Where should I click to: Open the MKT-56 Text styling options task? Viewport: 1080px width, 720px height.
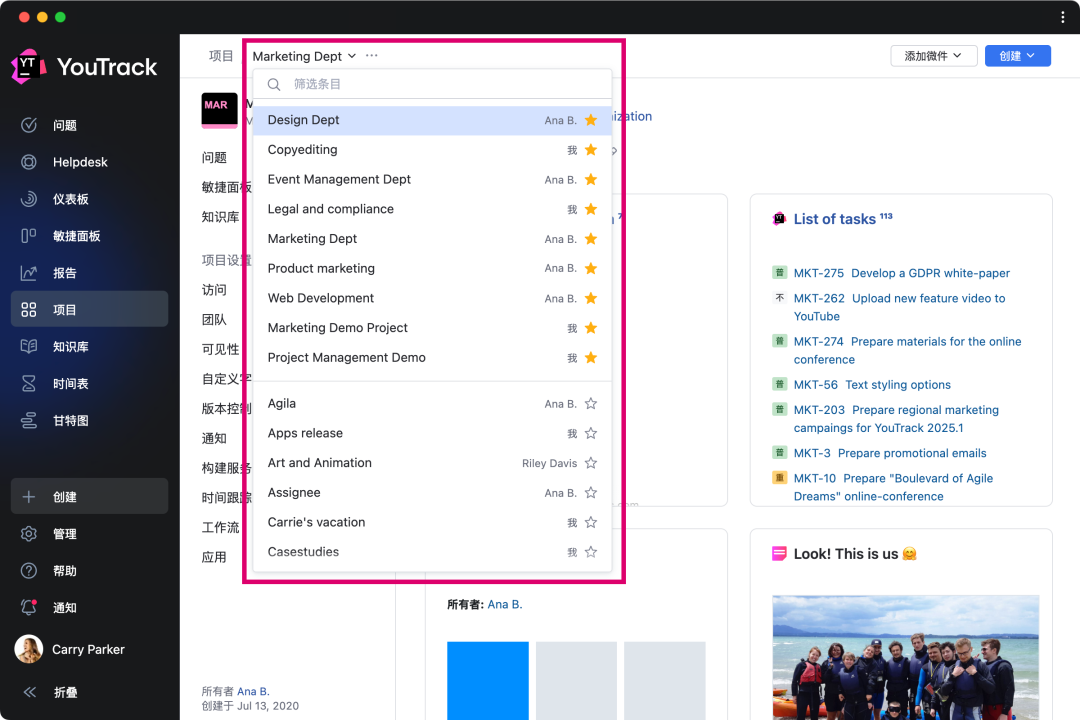[872, 384]
